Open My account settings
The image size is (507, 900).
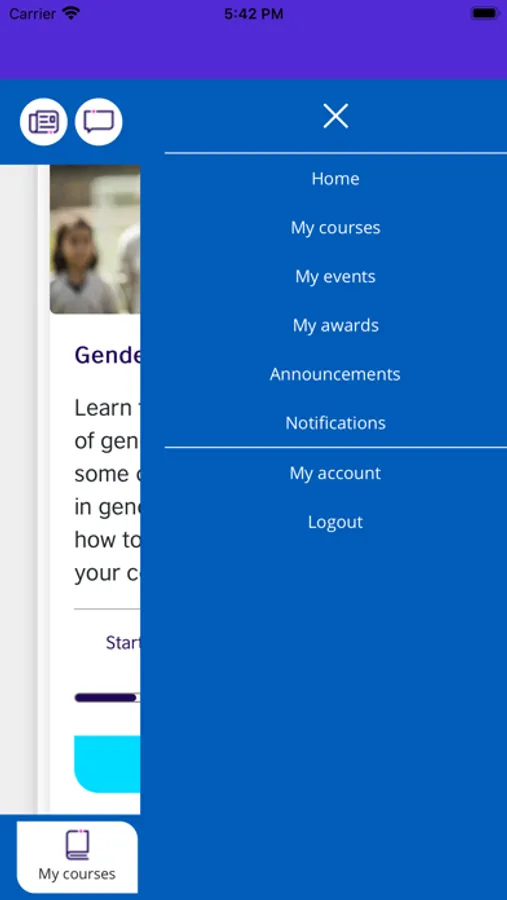[x=335, y=473]
